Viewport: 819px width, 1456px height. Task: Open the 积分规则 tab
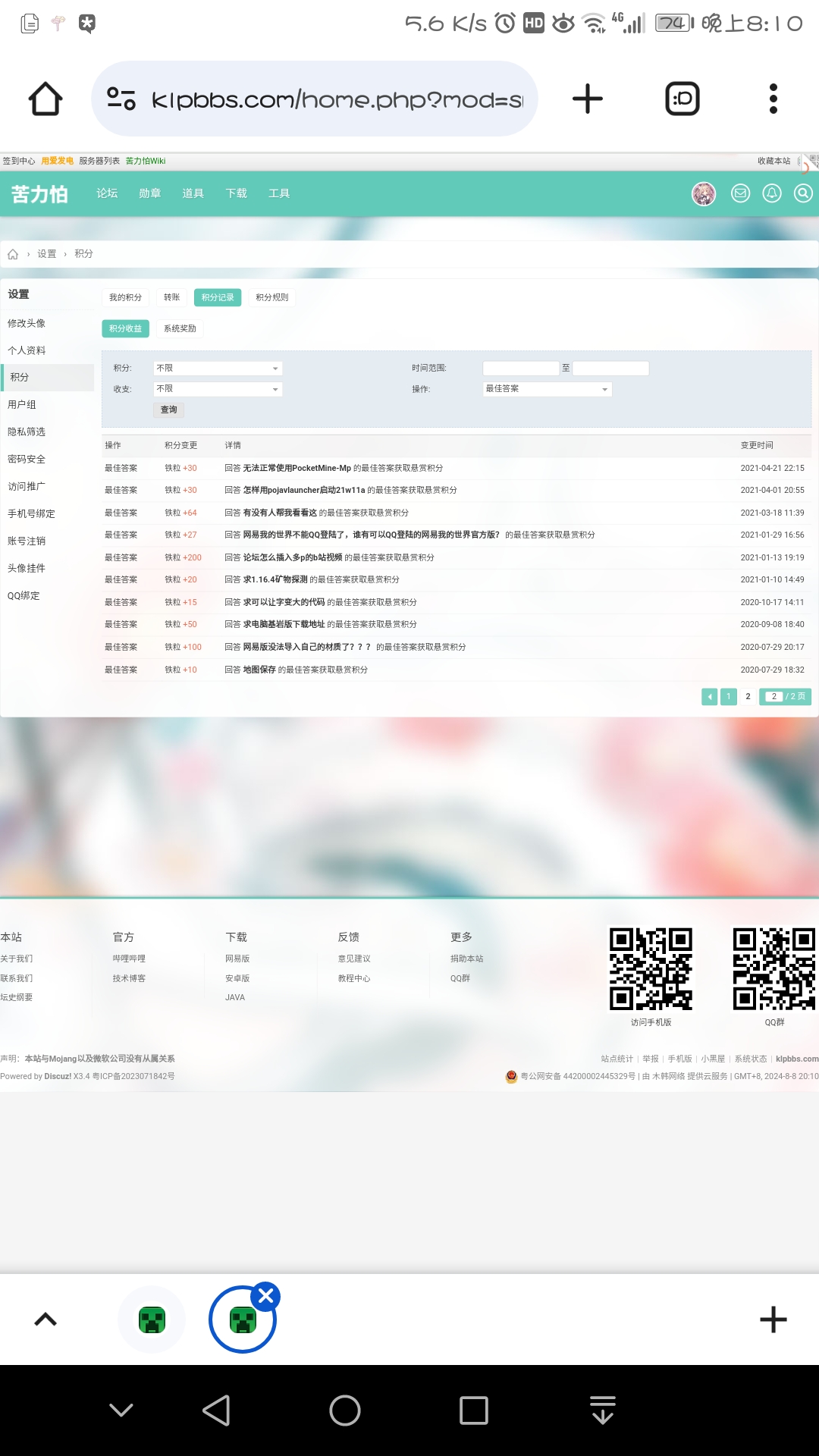point(272,297)
